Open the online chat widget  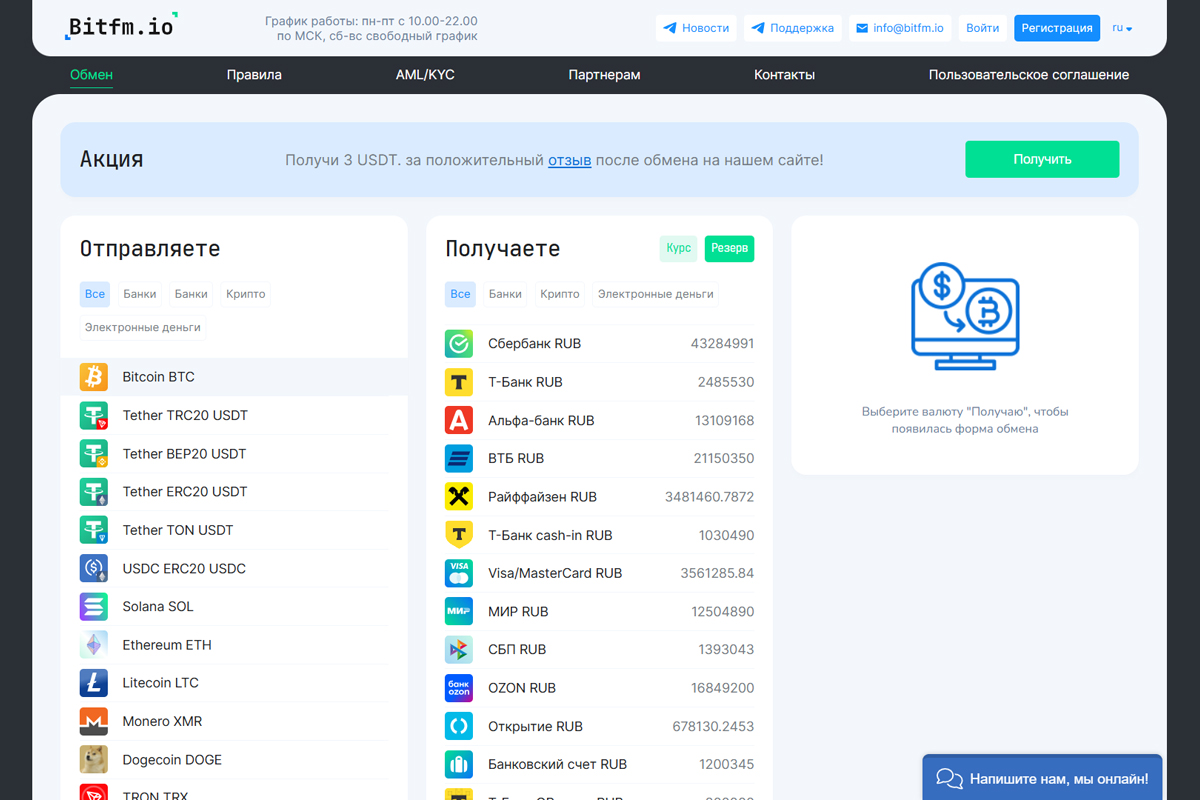pyautogui.click(x=1041, y=777)
